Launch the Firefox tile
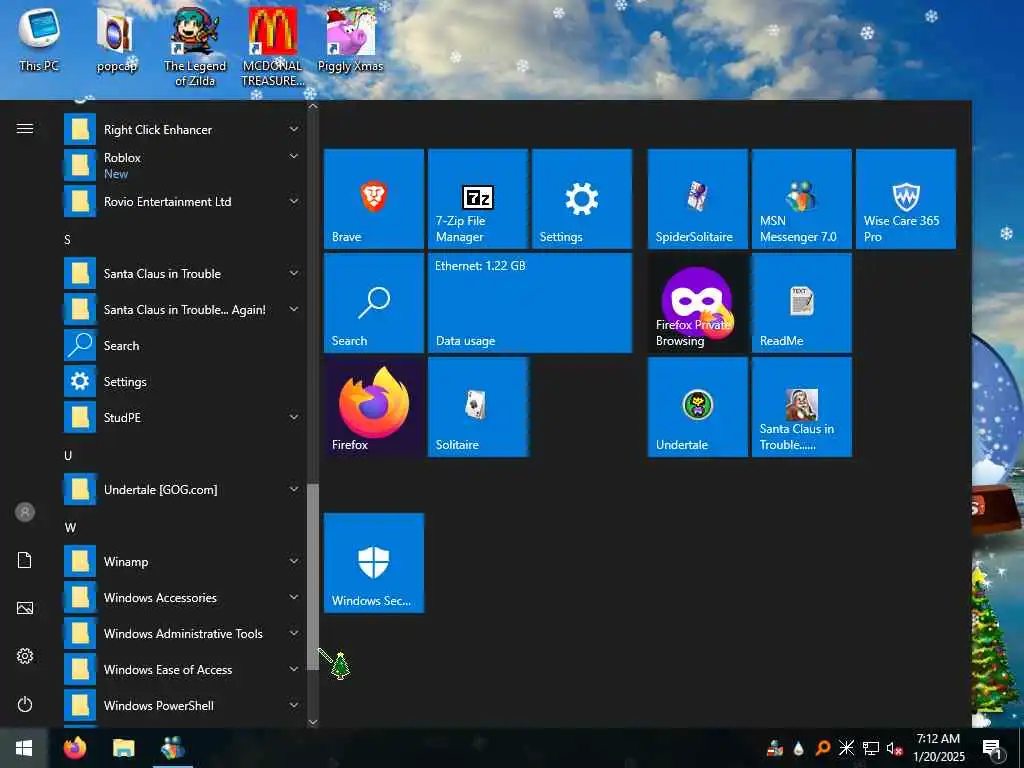The image size is (1024, 768). [374, 407]
